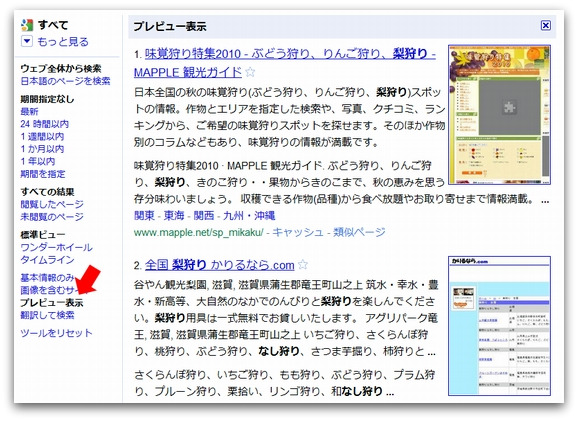Filter results to 1 か月以内

tap(42, 149)
